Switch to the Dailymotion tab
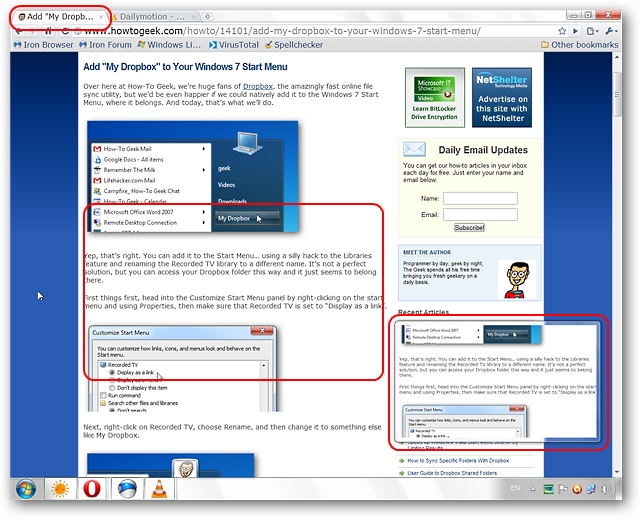 click(x=153, y=17)
